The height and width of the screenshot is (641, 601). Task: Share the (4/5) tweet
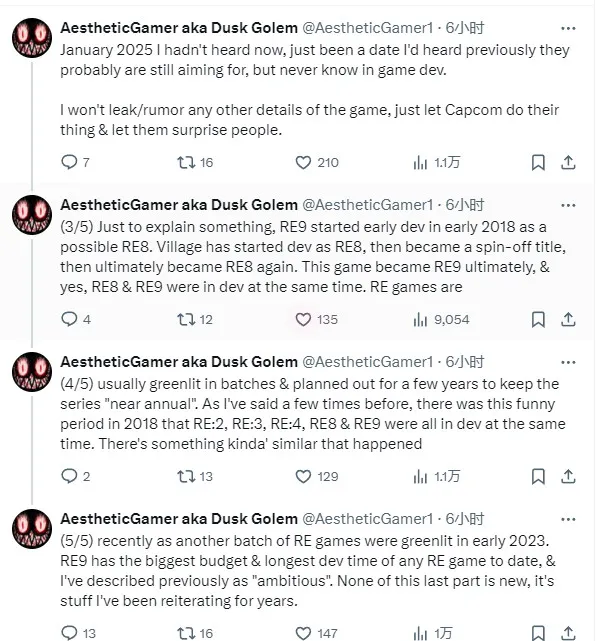568,476
